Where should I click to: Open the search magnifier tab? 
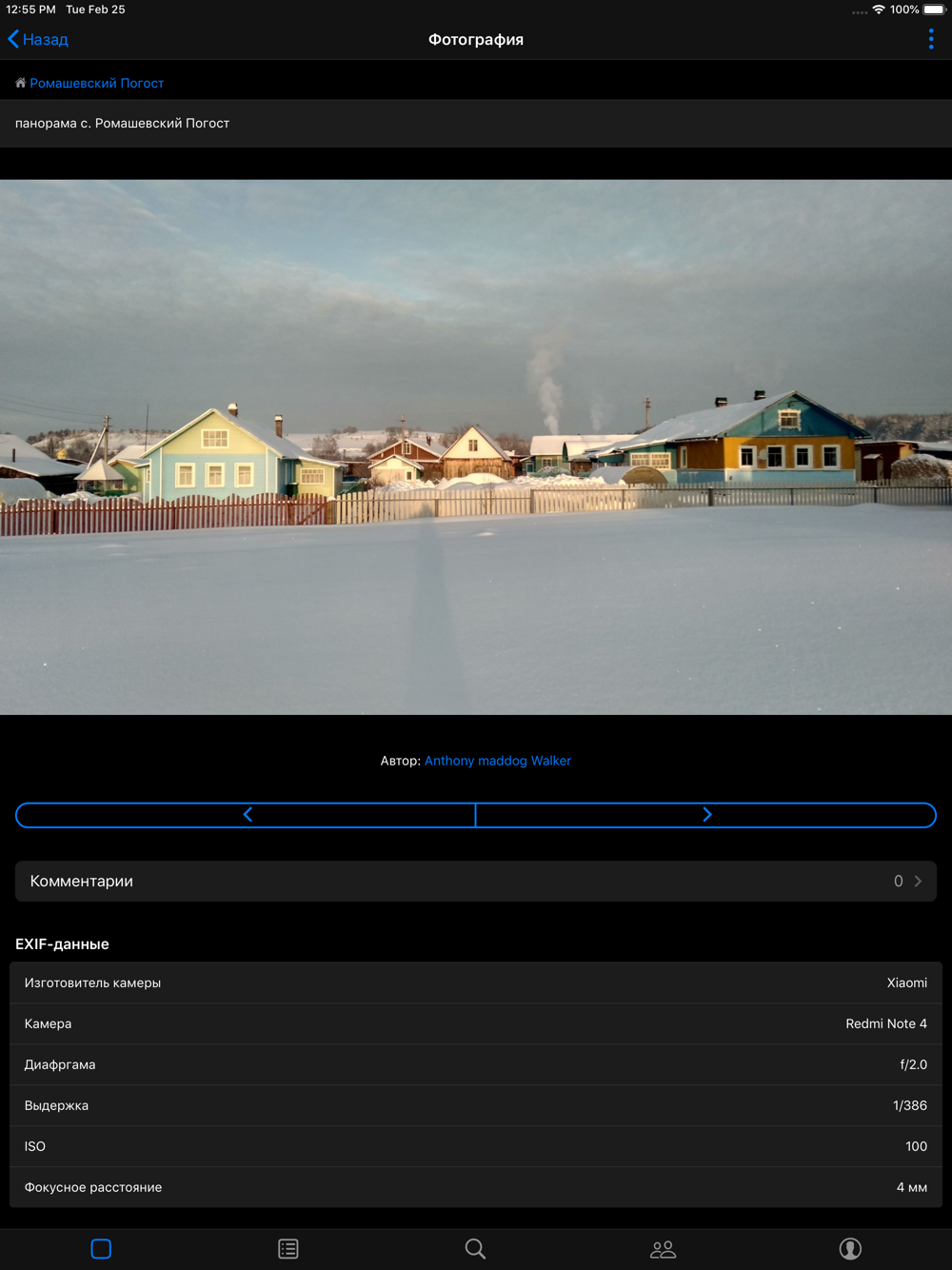click(475, 1249)
